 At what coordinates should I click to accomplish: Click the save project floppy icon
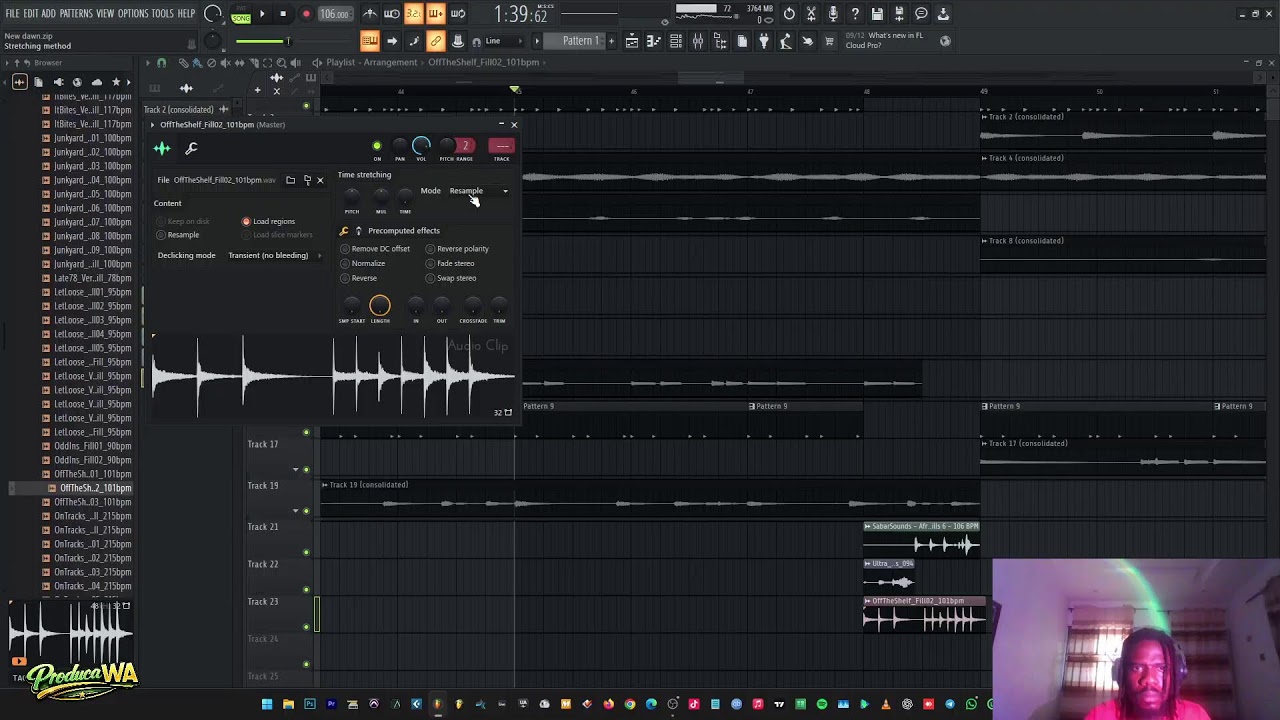[x=877, y=14]
